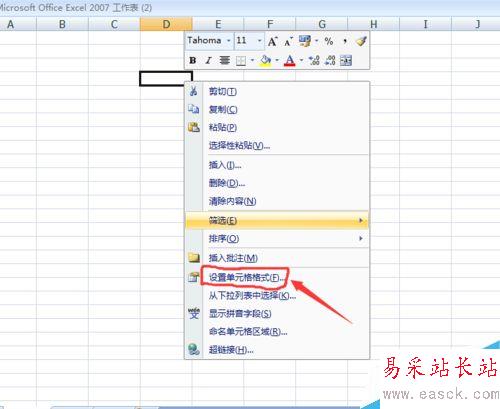Apply accounting number format icon
Viewport: 500px width, 409px height.
(305, 41)
